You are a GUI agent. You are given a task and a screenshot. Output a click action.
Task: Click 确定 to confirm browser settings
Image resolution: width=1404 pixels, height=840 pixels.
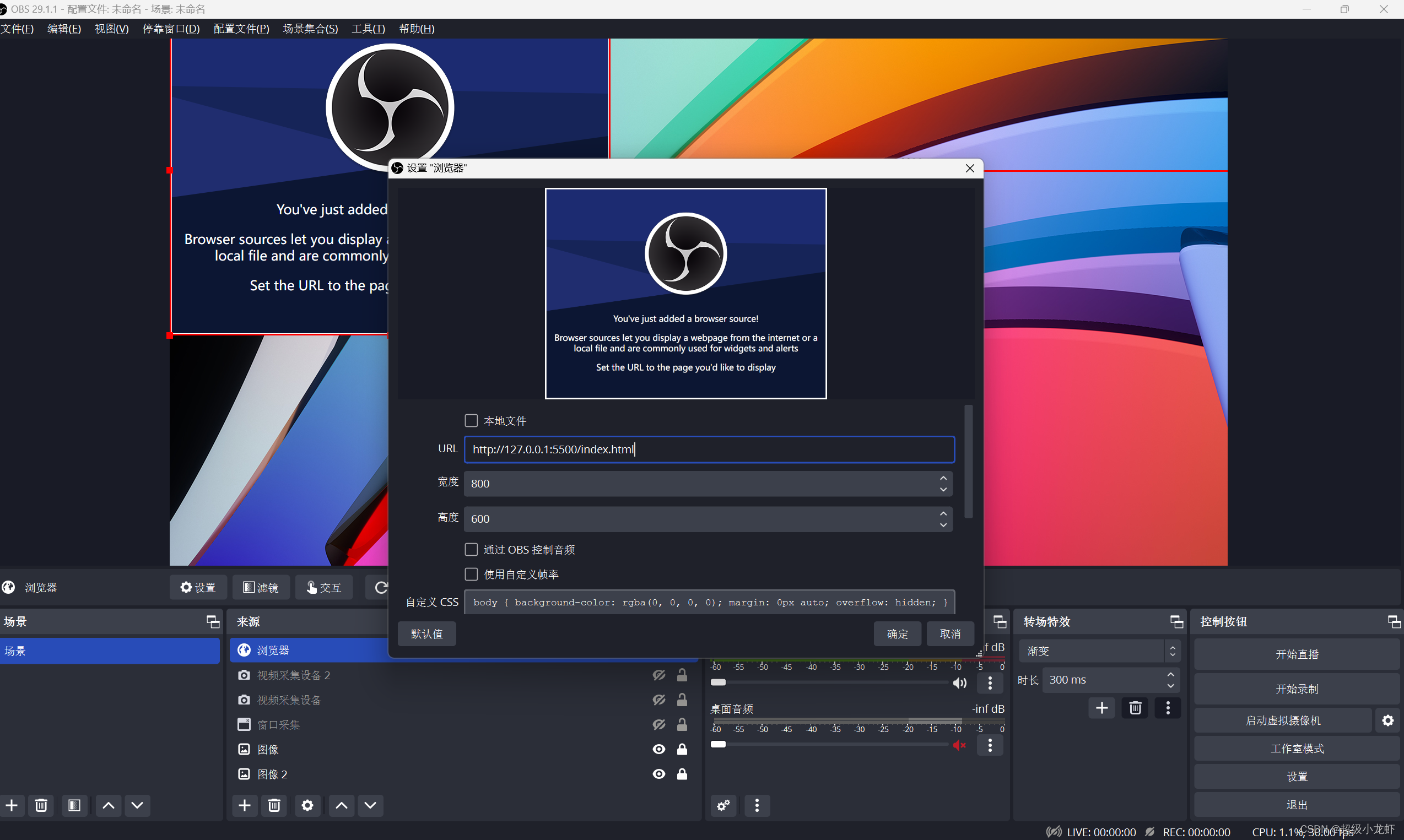click(897, 634)
